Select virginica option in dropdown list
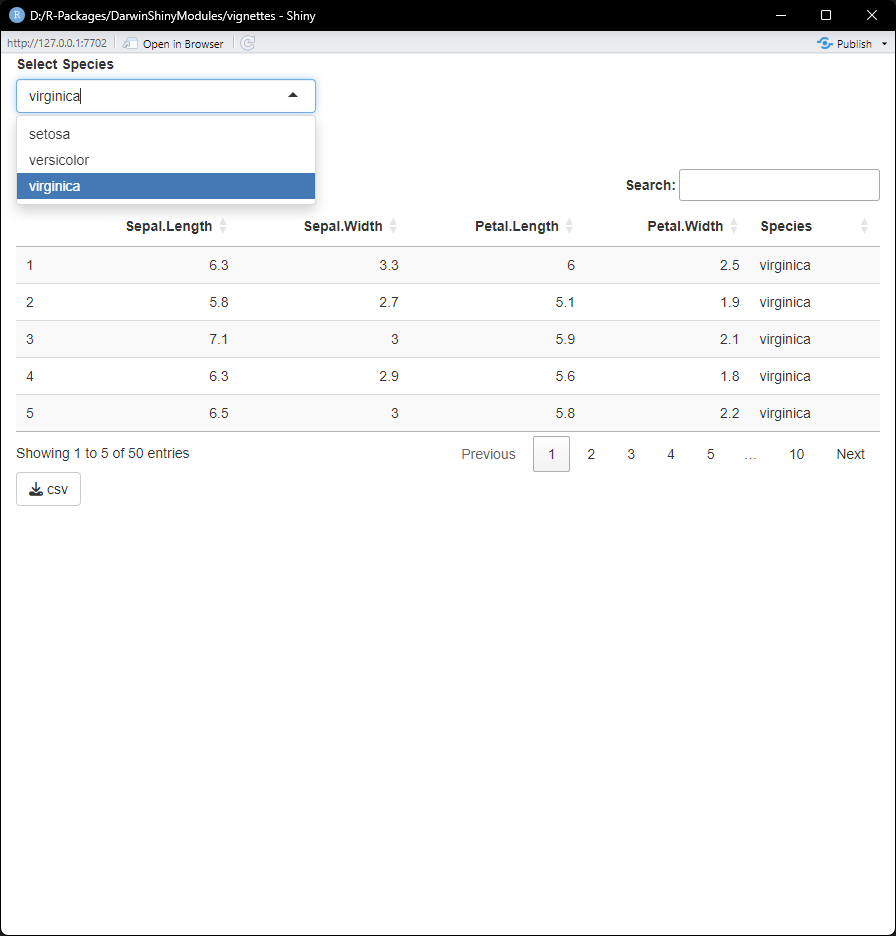This screenshot has height=936, width=896. tap(166, 186)
